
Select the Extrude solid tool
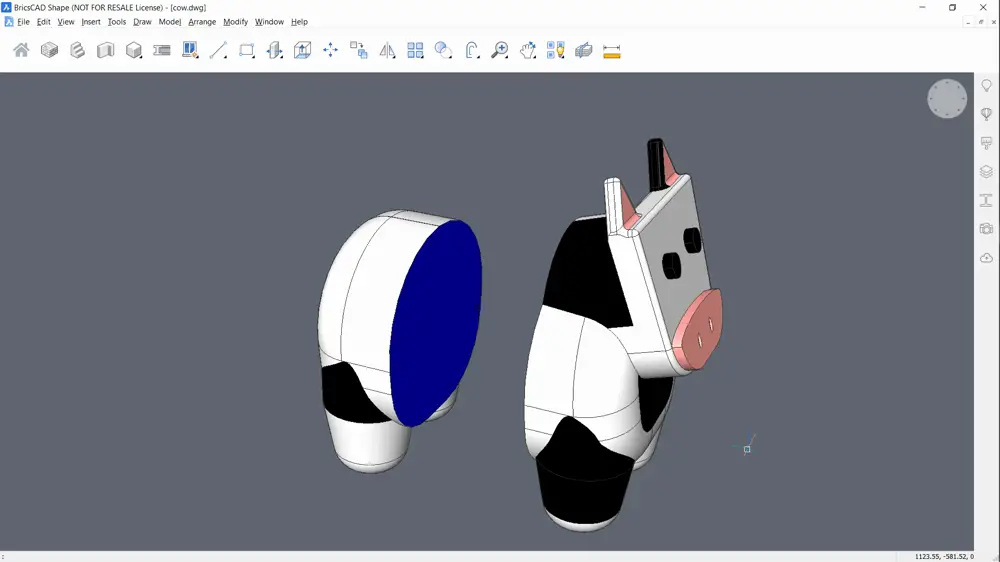302,50
